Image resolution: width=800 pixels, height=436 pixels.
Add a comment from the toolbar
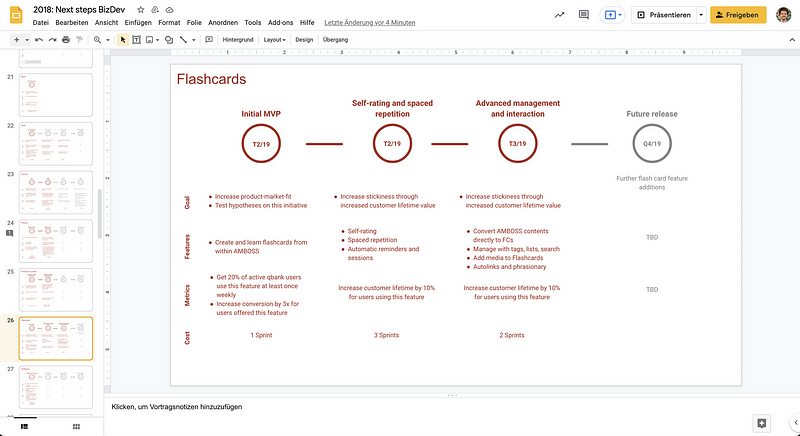(209, 40)
